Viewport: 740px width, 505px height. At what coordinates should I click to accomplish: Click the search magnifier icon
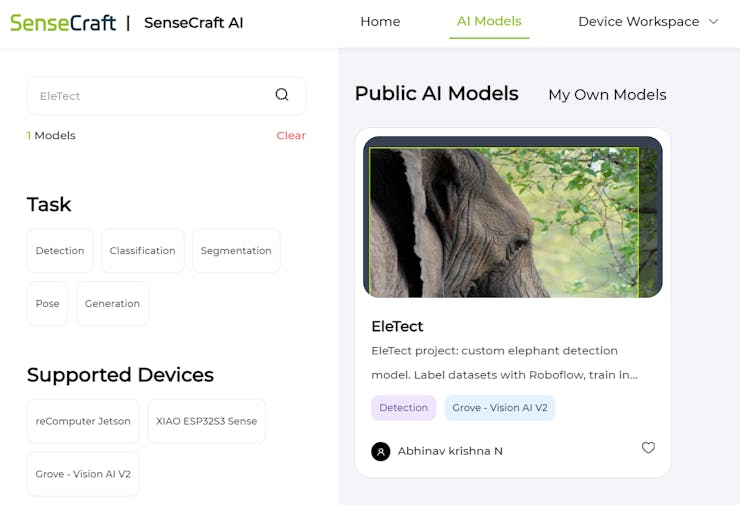pos(282,95)
